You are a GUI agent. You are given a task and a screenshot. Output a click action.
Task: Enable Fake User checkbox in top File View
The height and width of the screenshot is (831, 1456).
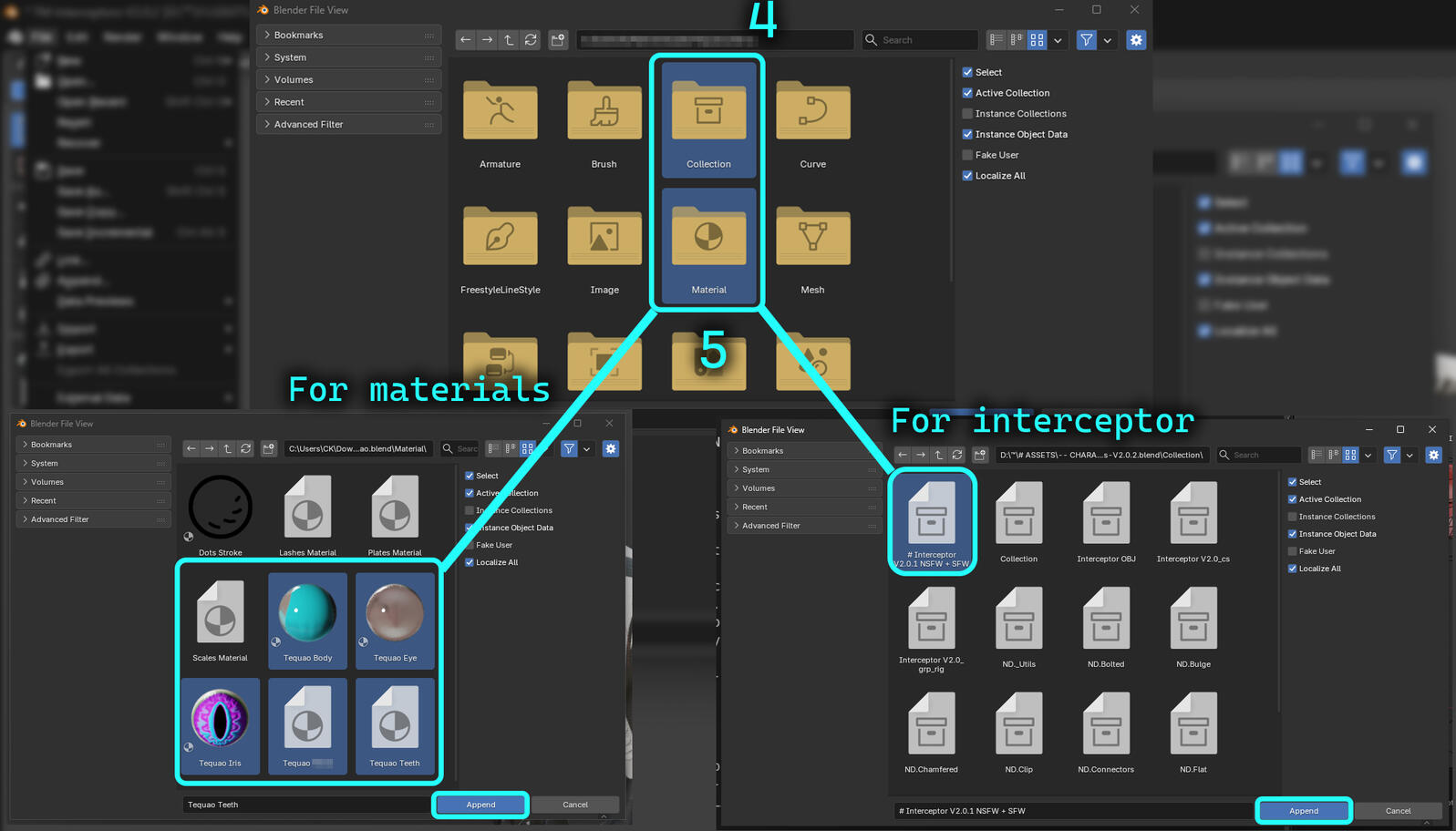[967, 155]
